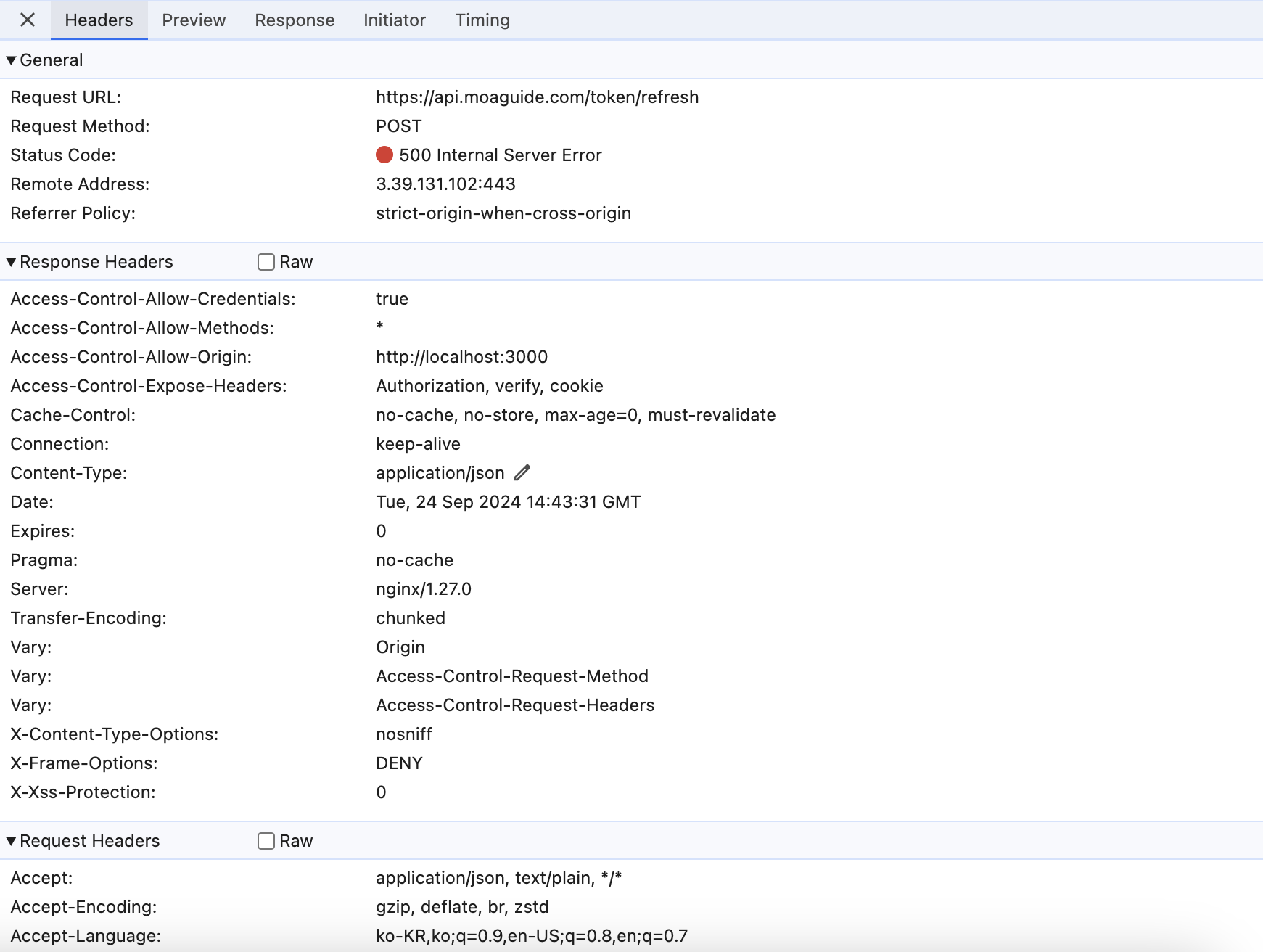Switch to the Headers tab

99,20
